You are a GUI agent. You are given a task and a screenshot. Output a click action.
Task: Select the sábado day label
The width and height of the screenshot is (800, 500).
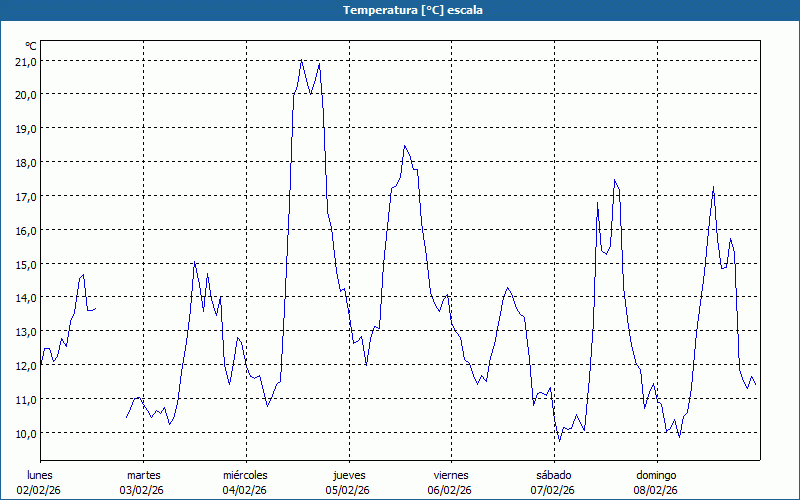click(x=553, y=475)
